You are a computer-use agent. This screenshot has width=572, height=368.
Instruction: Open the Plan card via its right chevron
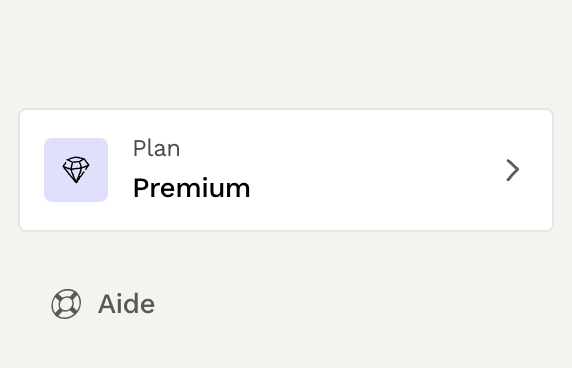(513, 170)
